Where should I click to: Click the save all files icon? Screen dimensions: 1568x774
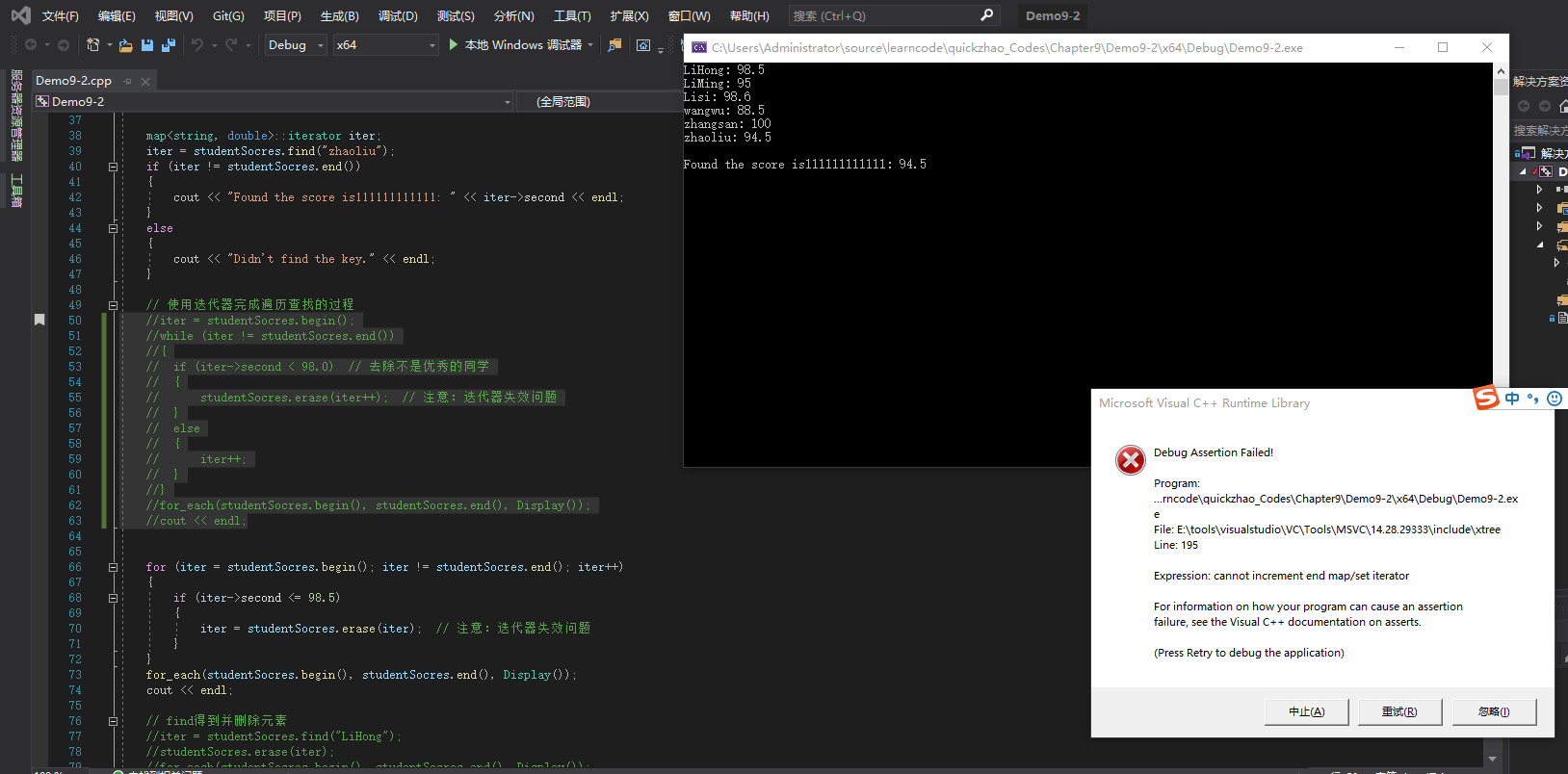[x=169, y=44]
